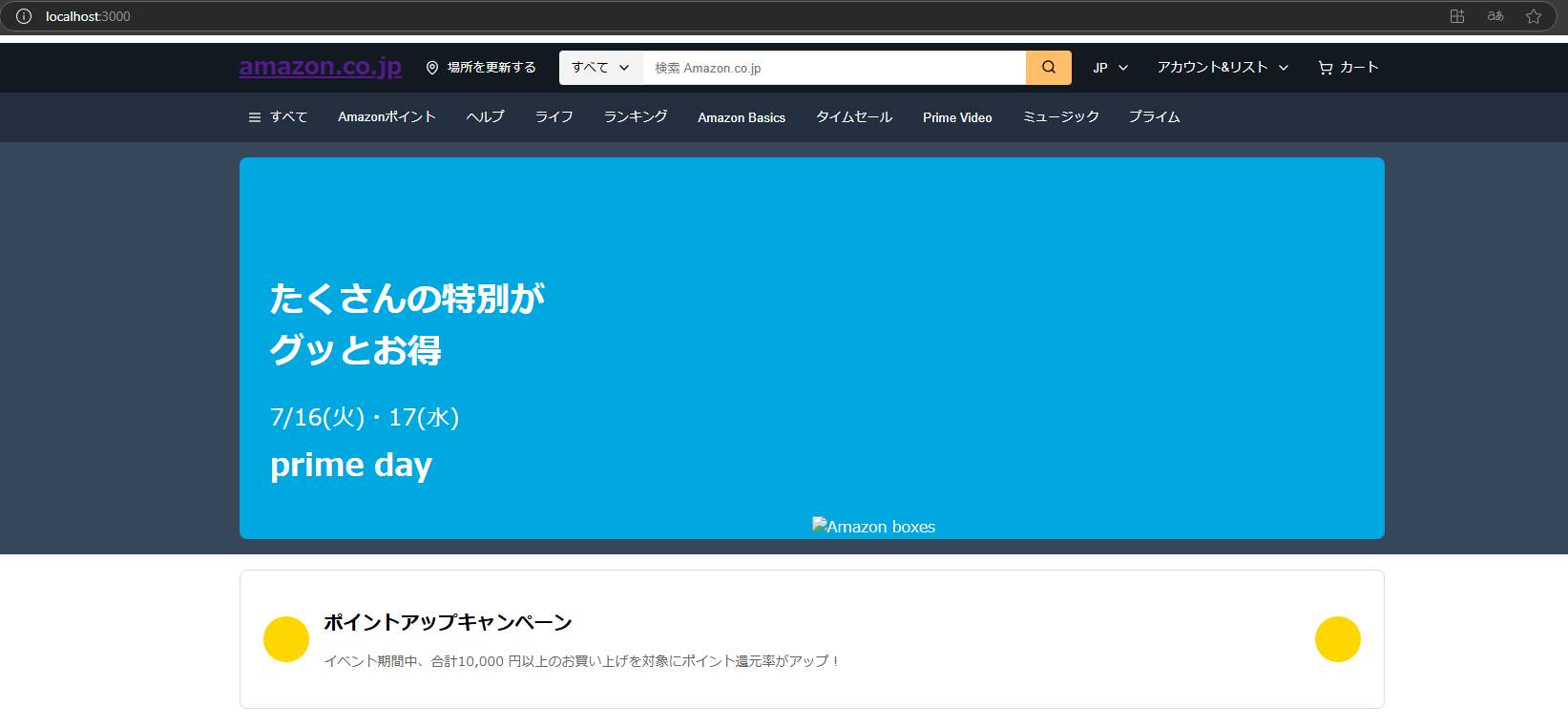The height and width of the screenshot is (728, 1568).
Task: Select Amazon Basics nav item
Action: [x=742, y=117]
